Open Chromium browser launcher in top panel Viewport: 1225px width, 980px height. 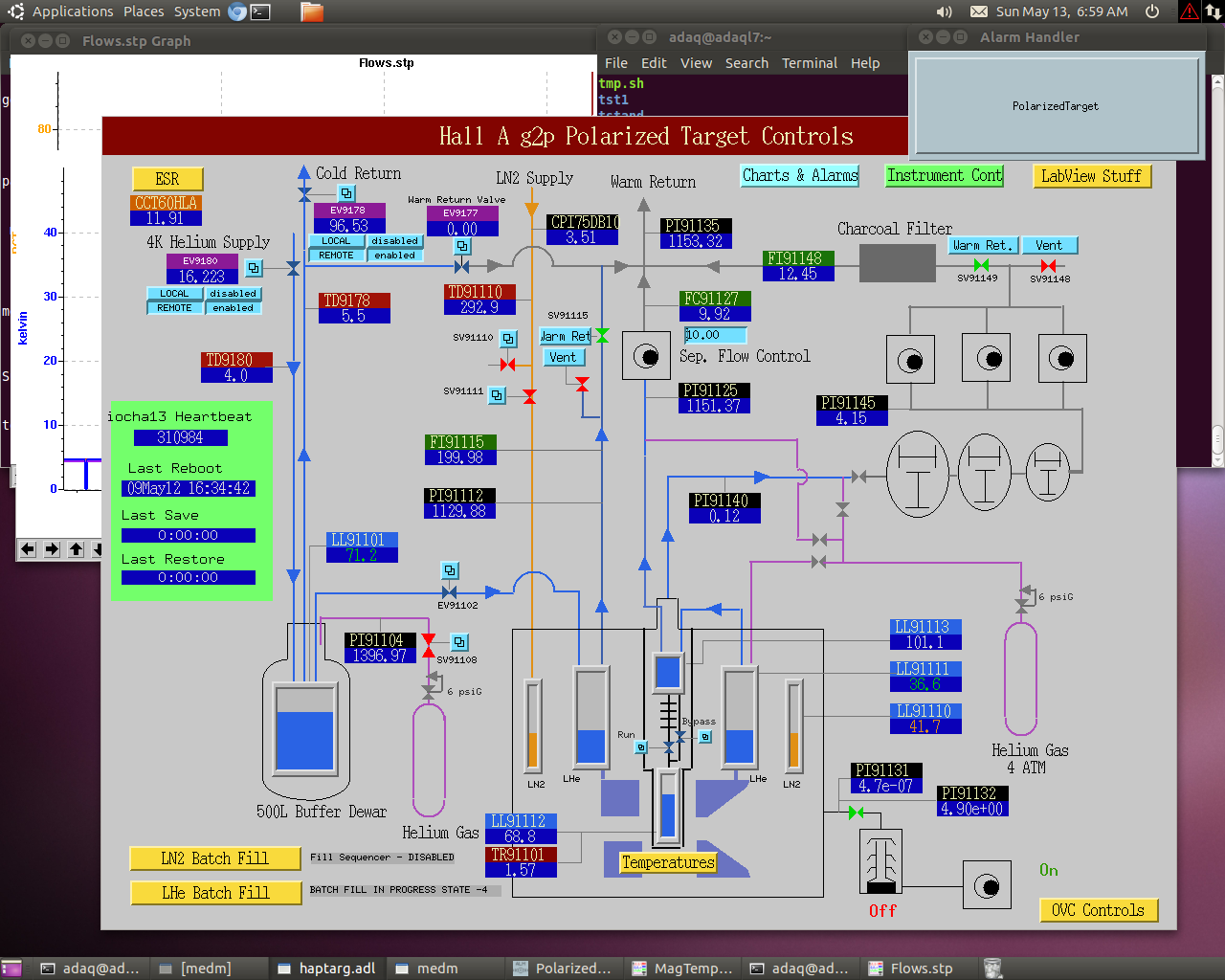pyautogui.click(x=237, y=11)
